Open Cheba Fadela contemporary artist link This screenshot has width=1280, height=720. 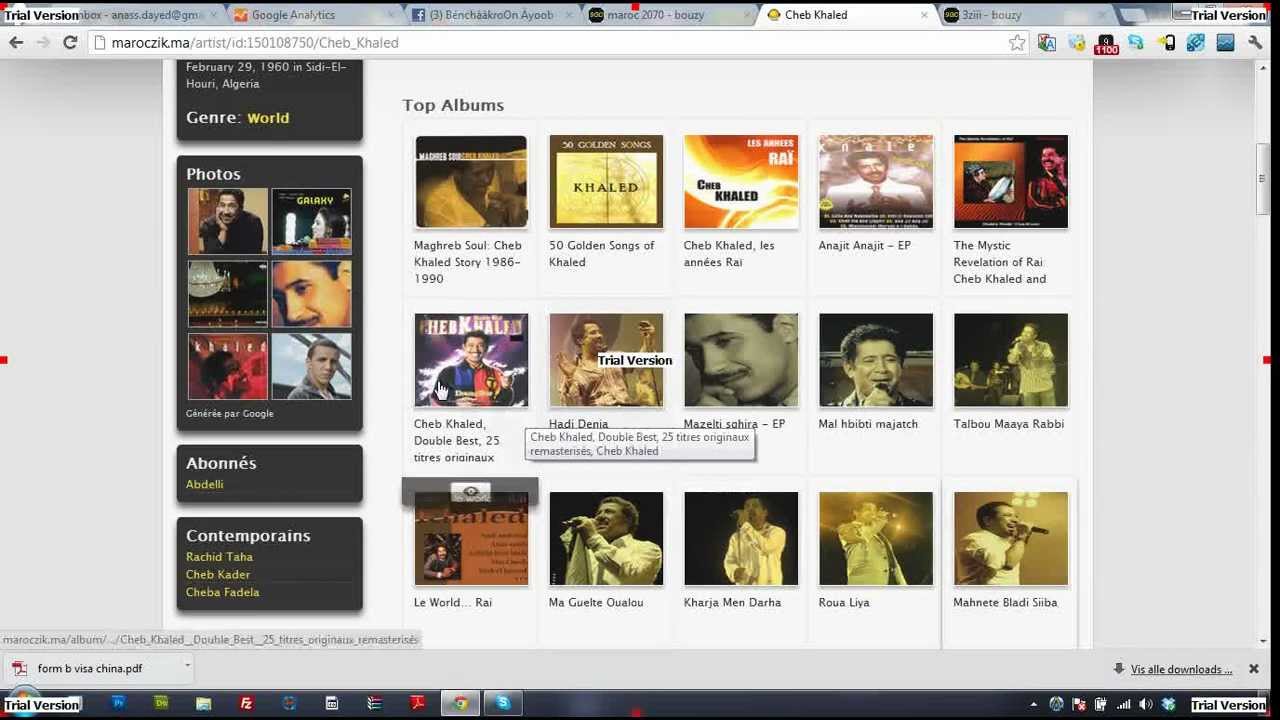click(222, 592)
